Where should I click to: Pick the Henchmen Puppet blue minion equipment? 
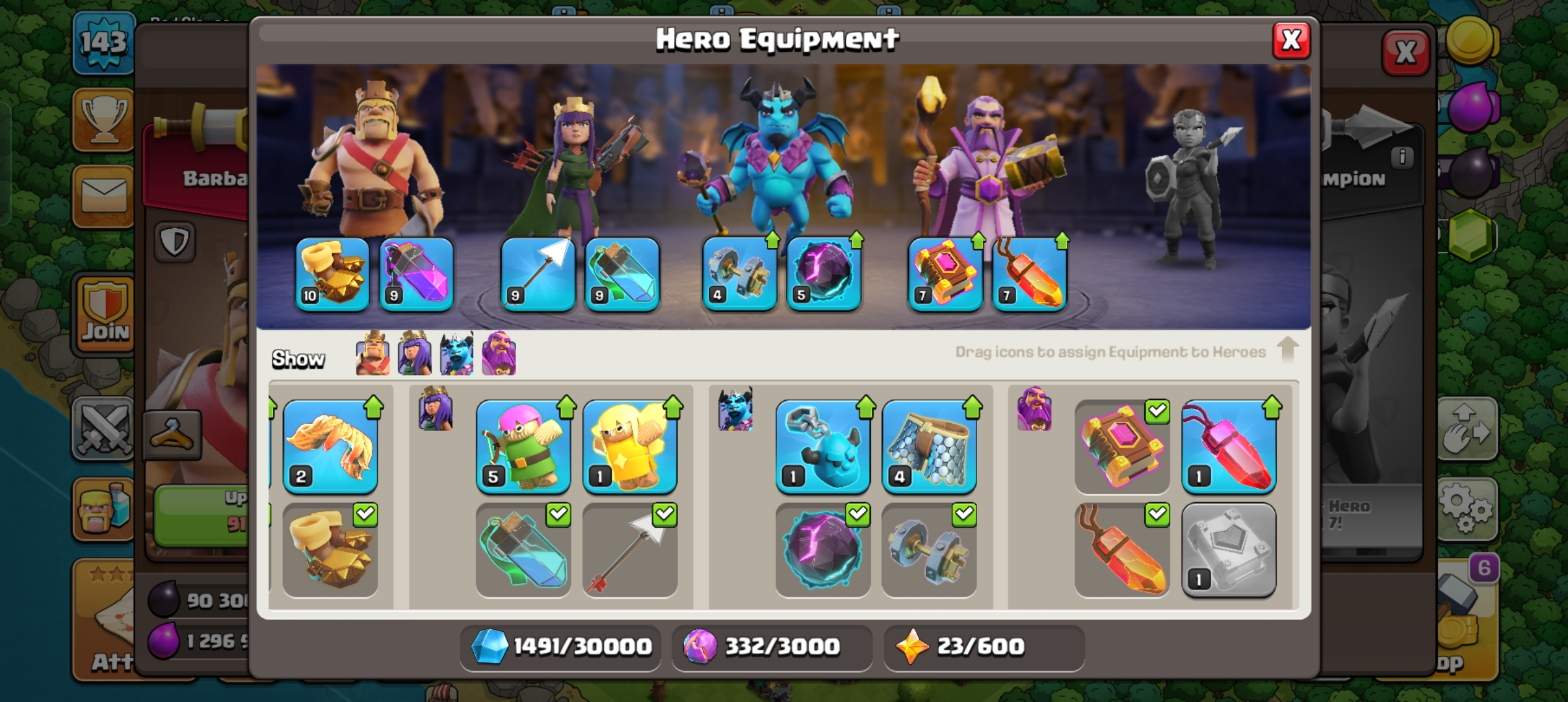click(x=823, y=447)
